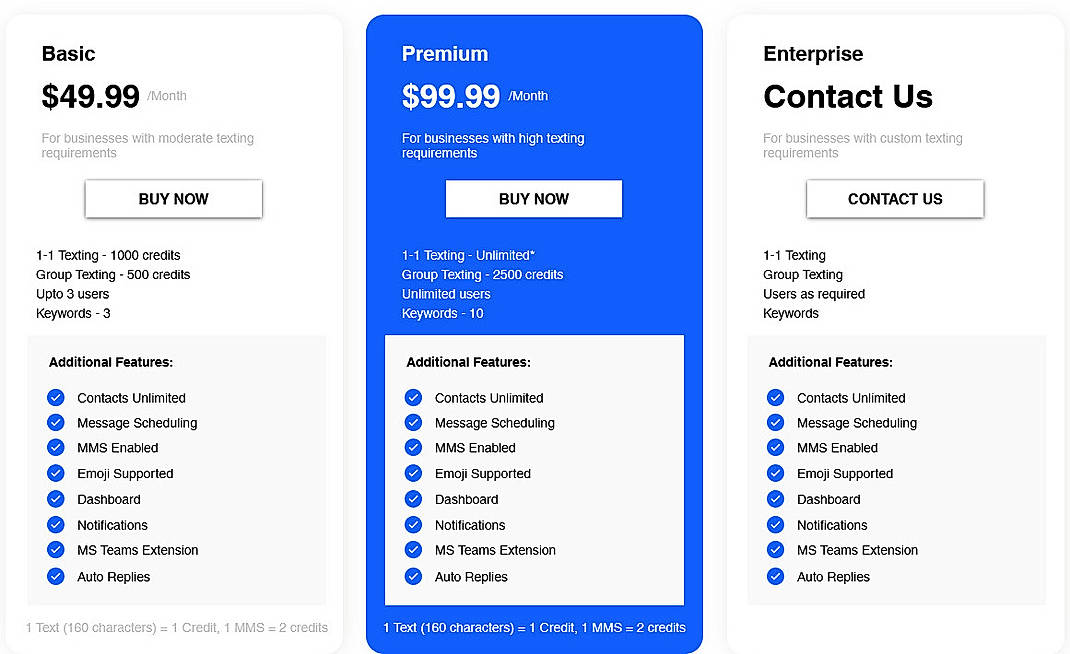Click the CONTACT US button for Enterprise

coord(894,199)
